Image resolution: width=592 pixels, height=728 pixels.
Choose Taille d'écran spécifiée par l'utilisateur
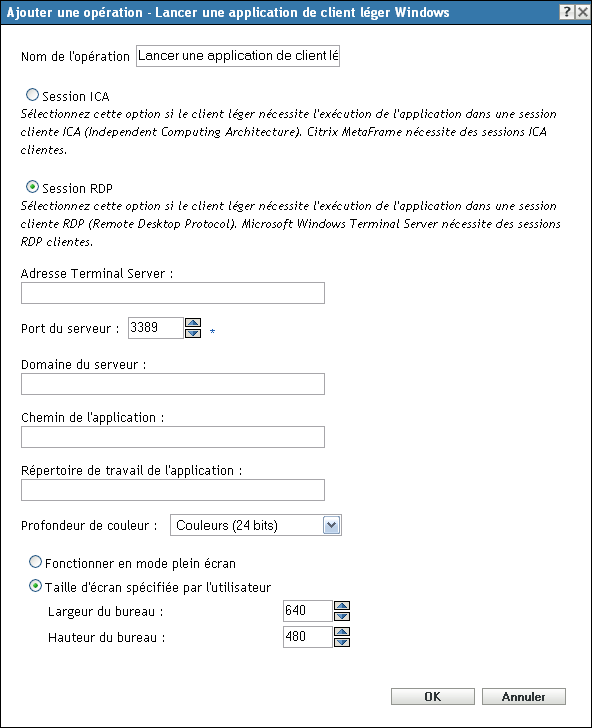35,586
